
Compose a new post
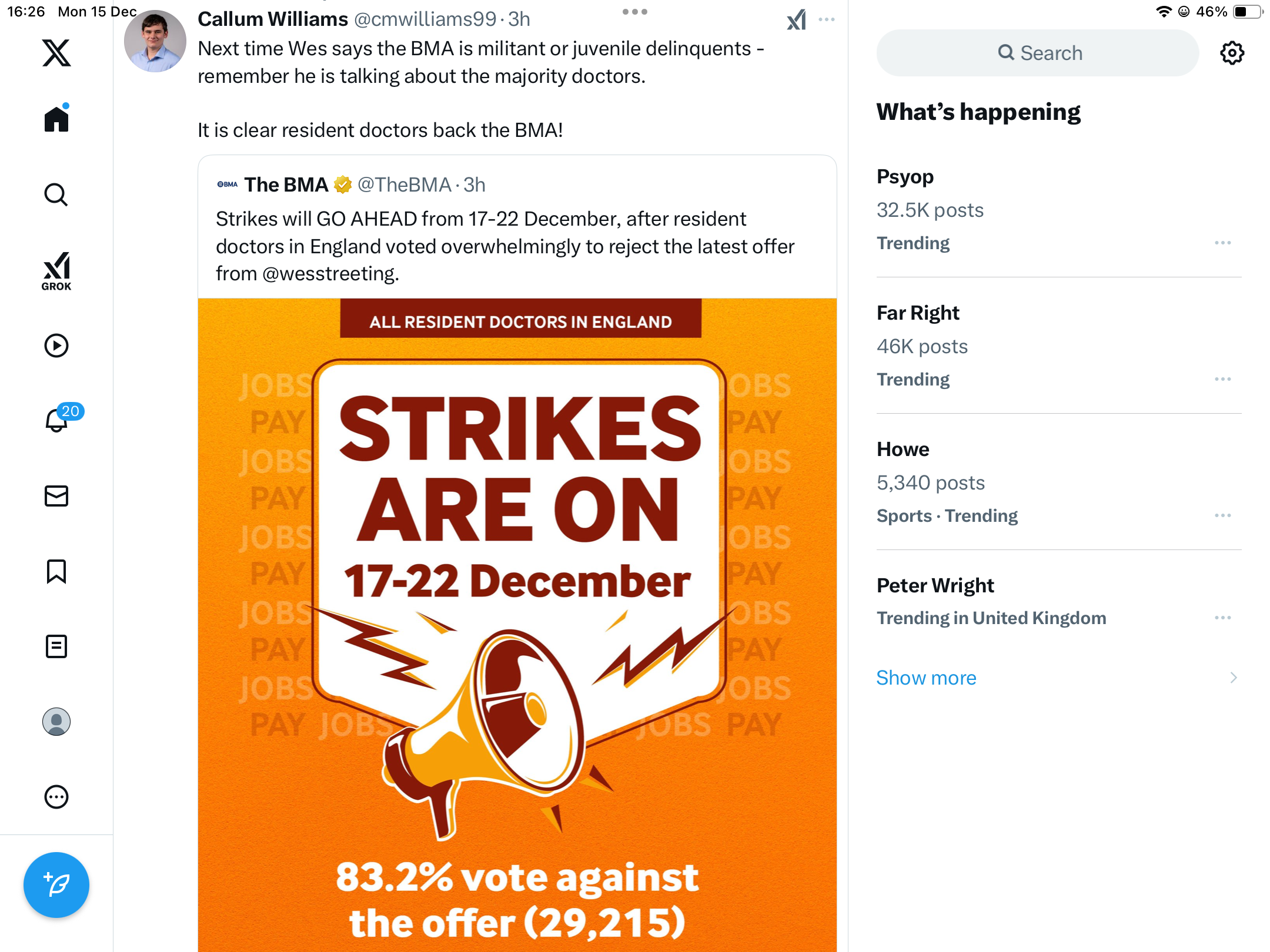pos(56,884)
